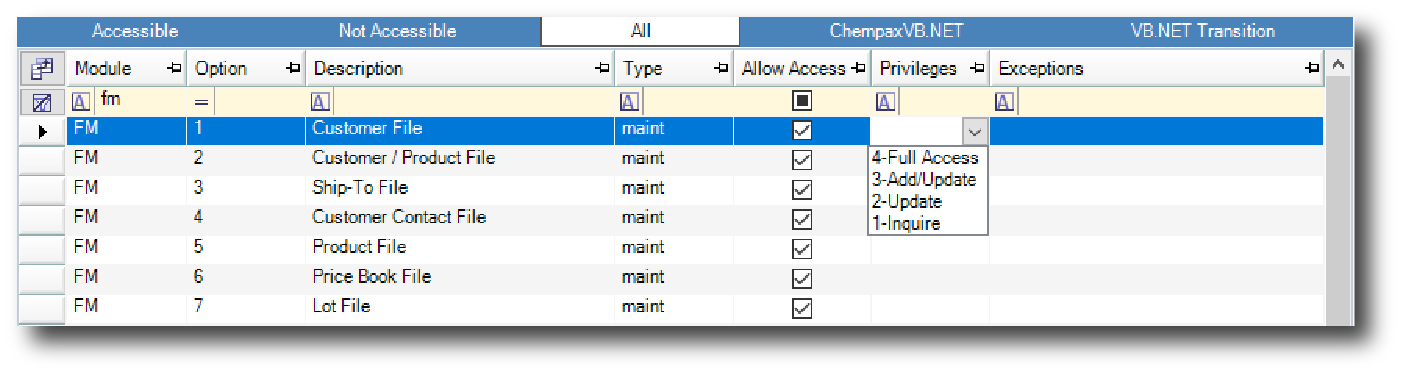This screenshot has height=374, width=1401.
Task: Open Type filter operator icon
Action: 630,101
